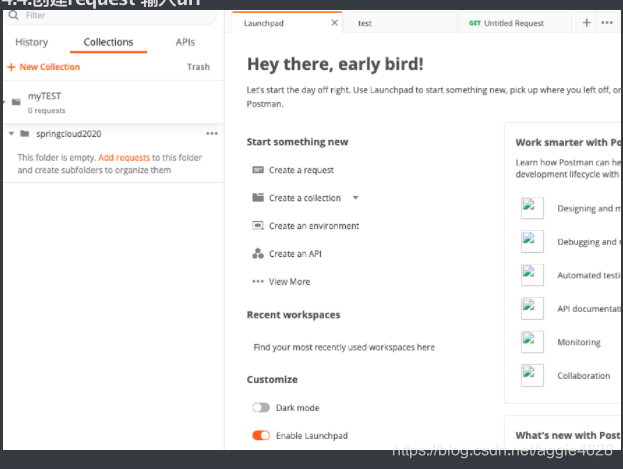Open the springcloud2020 three-dot options menu

(212, 134)
